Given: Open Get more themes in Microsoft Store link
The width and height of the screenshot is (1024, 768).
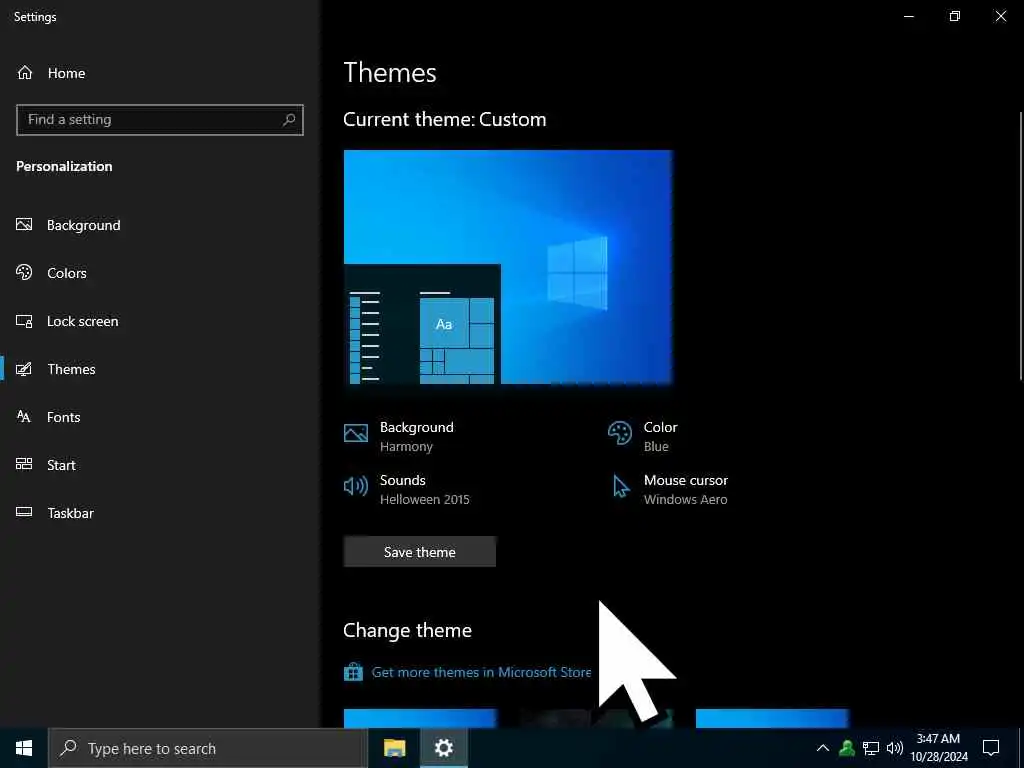Looking at the screenshot, I should (x=481, y=672).
